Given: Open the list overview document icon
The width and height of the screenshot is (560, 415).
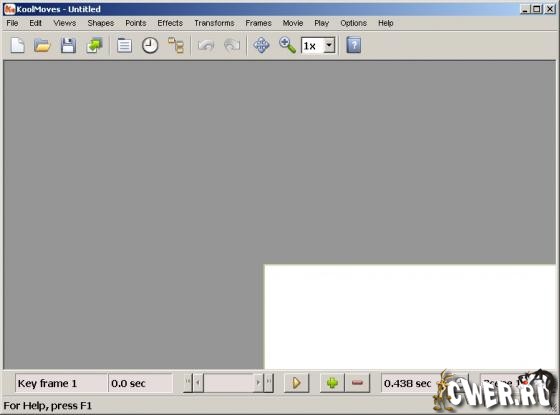Looking at the screenshot, I should [x=124, y=45].
